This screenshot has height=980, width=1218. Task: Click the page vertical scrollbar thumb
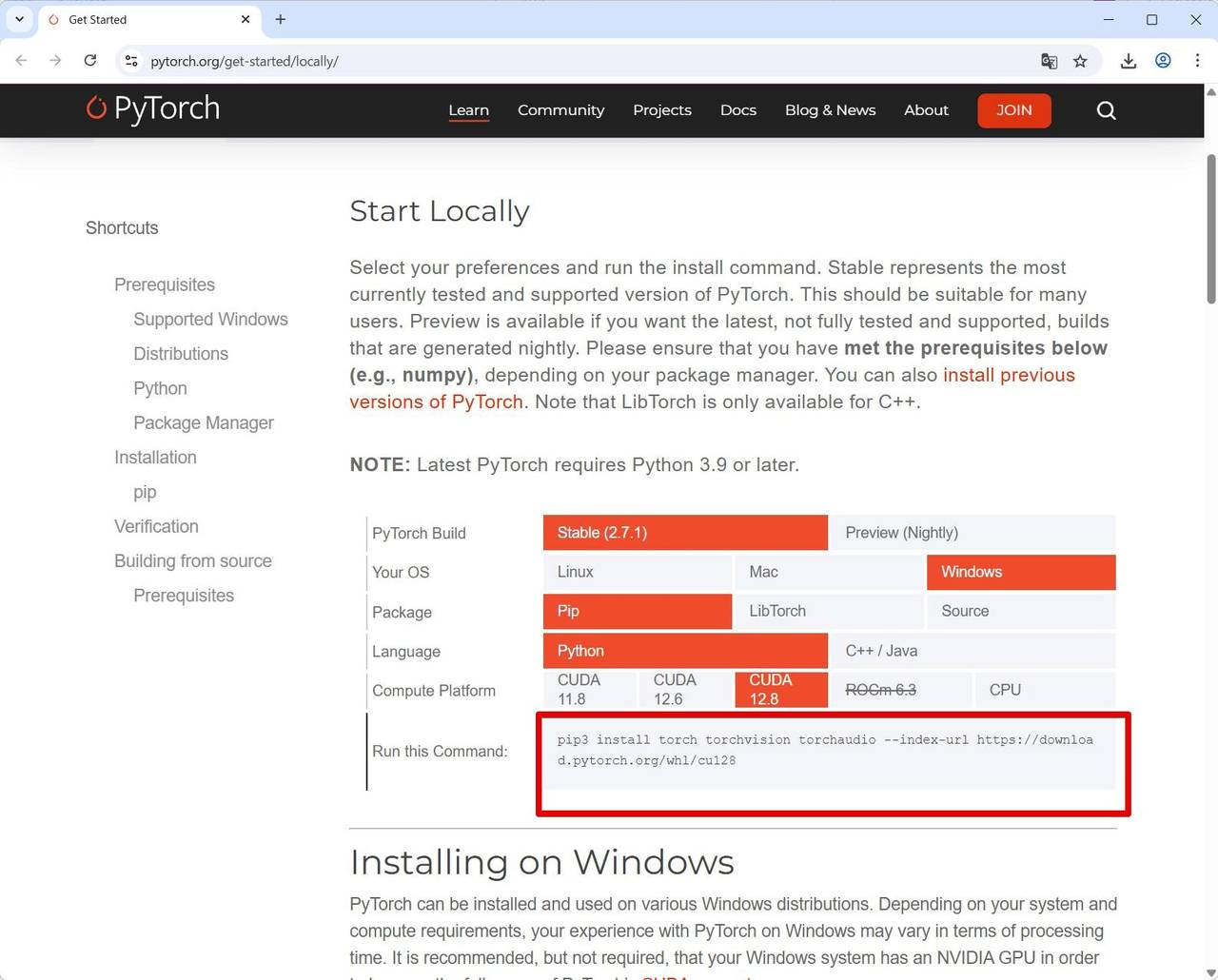pyautogui.click(x=1211, y=228)
